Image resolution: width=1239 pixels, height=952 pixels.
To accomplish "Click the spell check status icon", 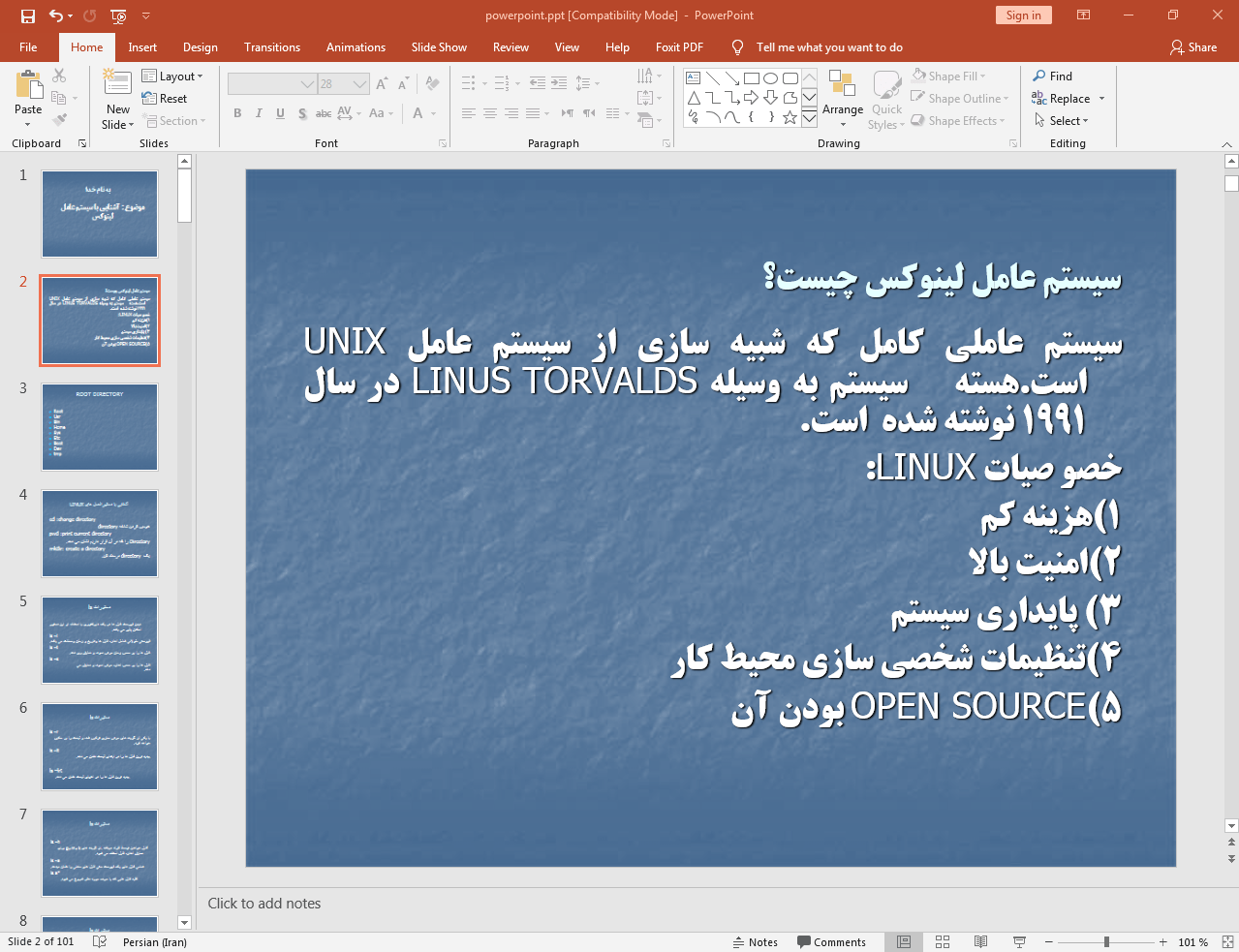I will coord(99,942).
